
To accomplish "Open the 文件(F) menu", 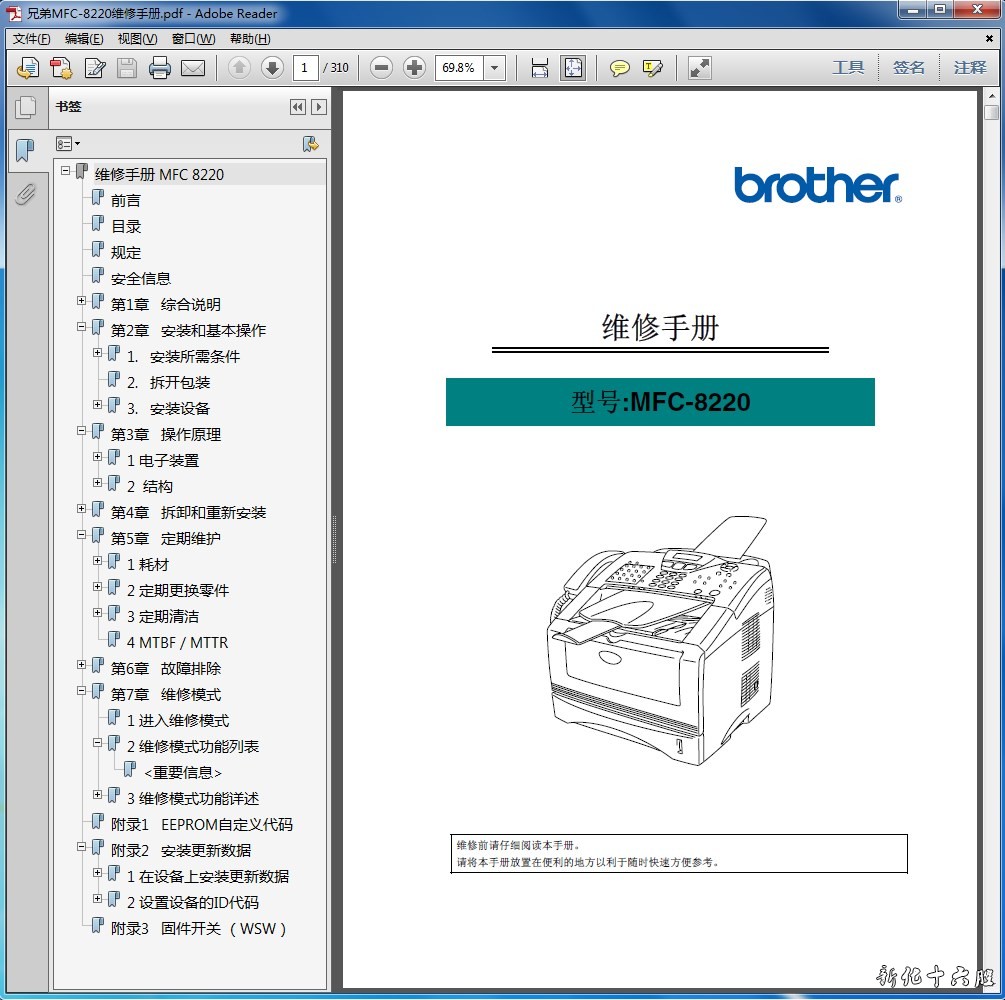I will click(31, 39).
